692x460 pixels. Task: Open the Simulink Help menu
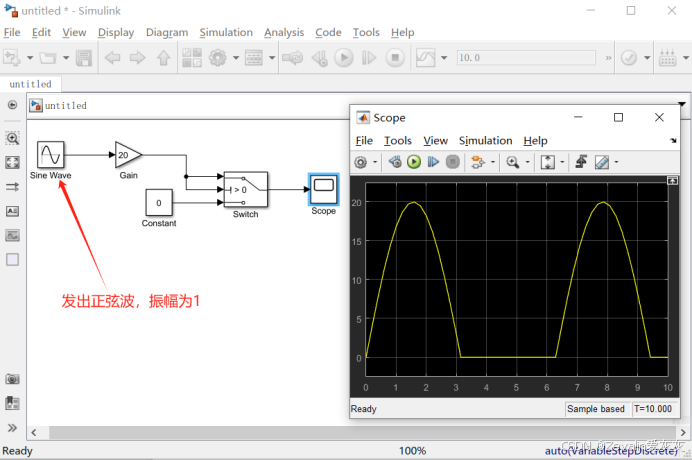pyautogui.click(x=402, y=32)
